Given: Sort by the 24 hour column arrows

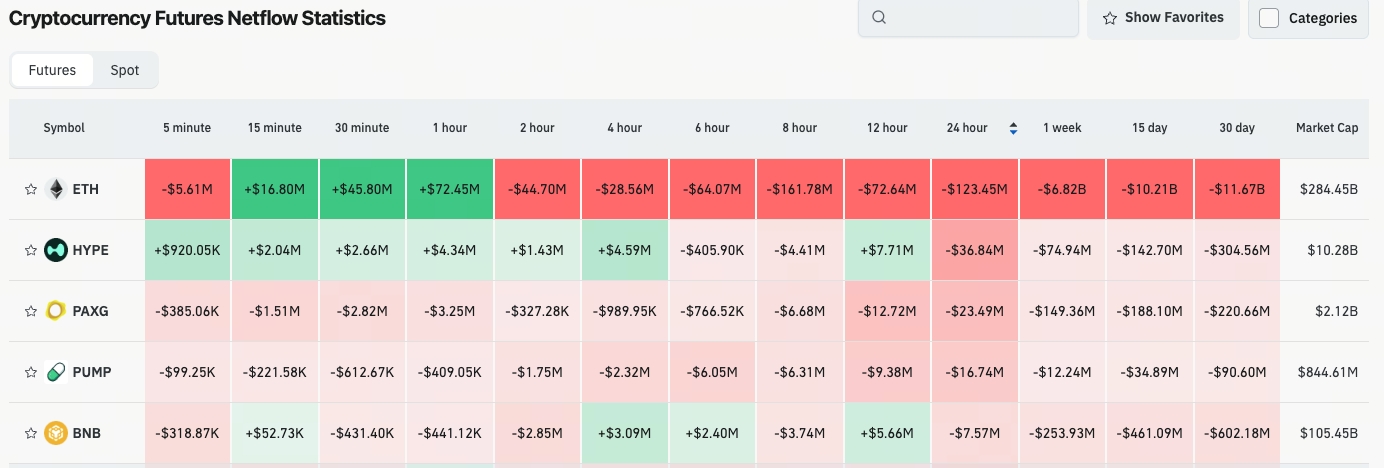Looking at the screenshot, I should [x=1013, y=128].
